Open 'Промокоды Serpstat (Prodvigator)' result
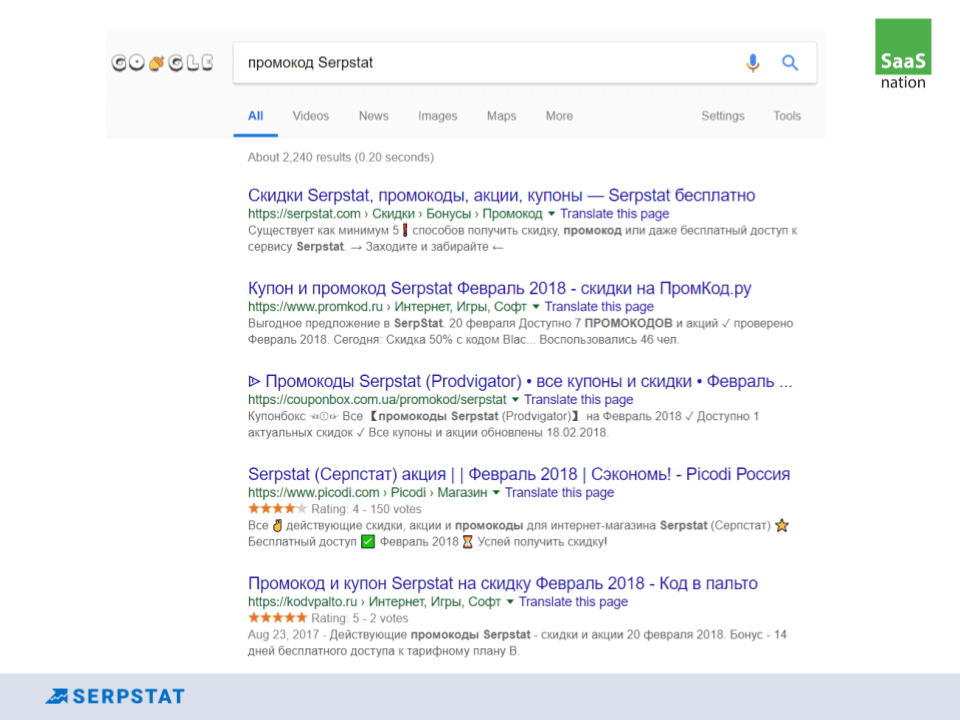The width and height of the screenshot is (960, 720). (520, 381)
